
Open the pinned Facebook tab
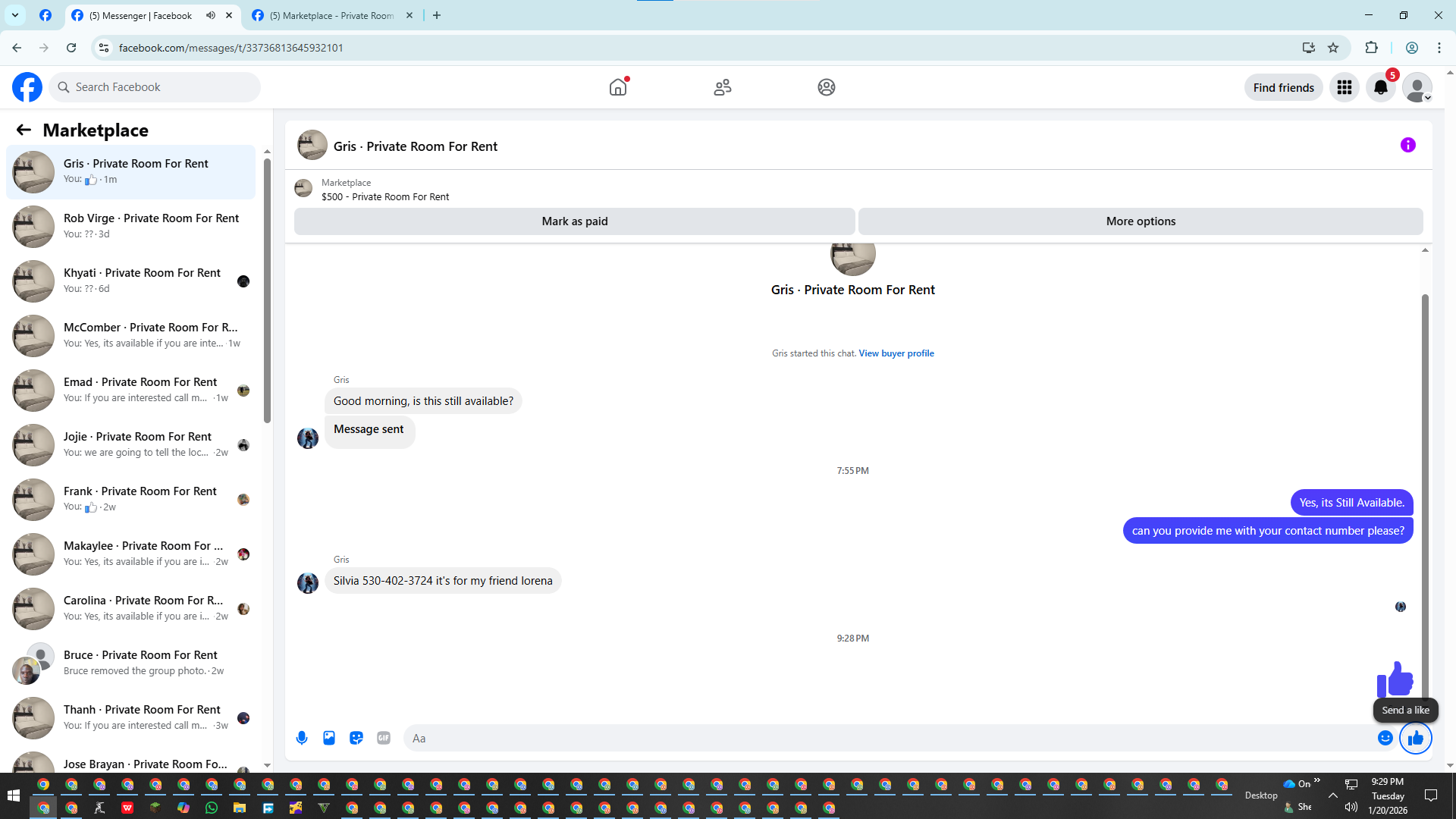(45, 15)
